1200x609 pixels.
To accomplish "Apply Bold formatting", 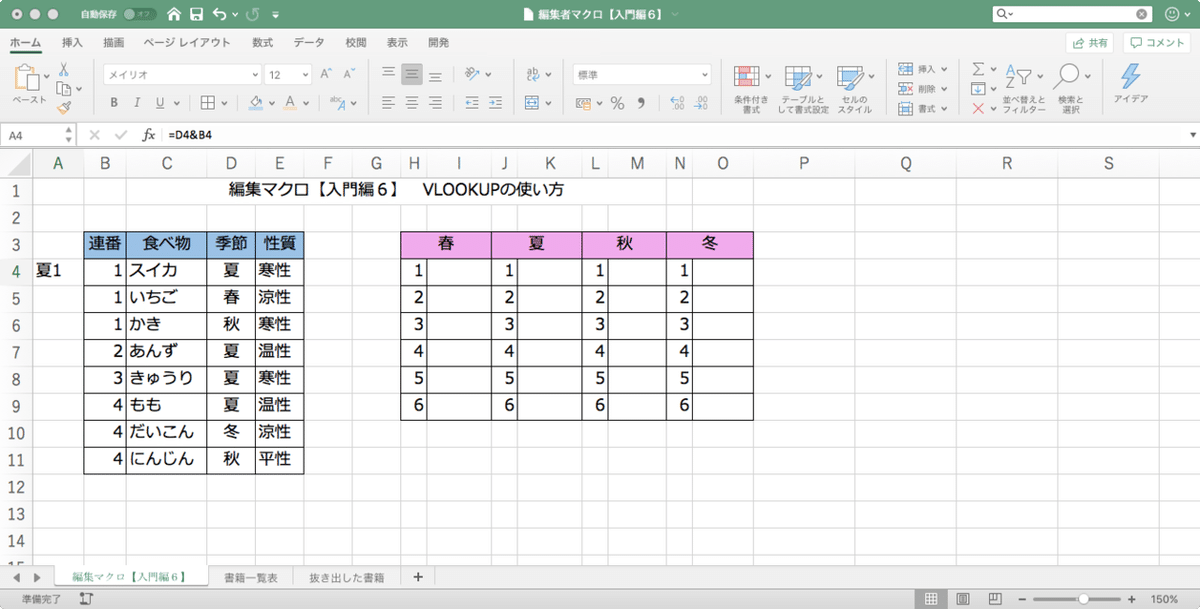I will pos(114,102).
